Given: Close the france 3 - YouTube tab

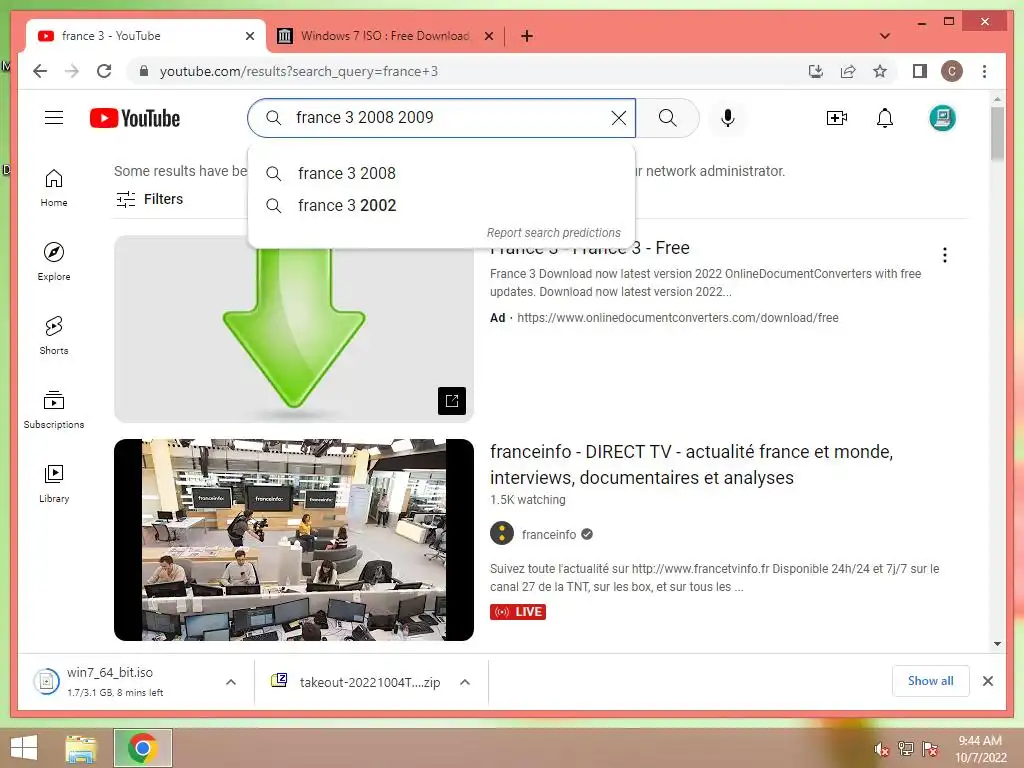Looking at the screenshot, I should click(x=249, y=36).
